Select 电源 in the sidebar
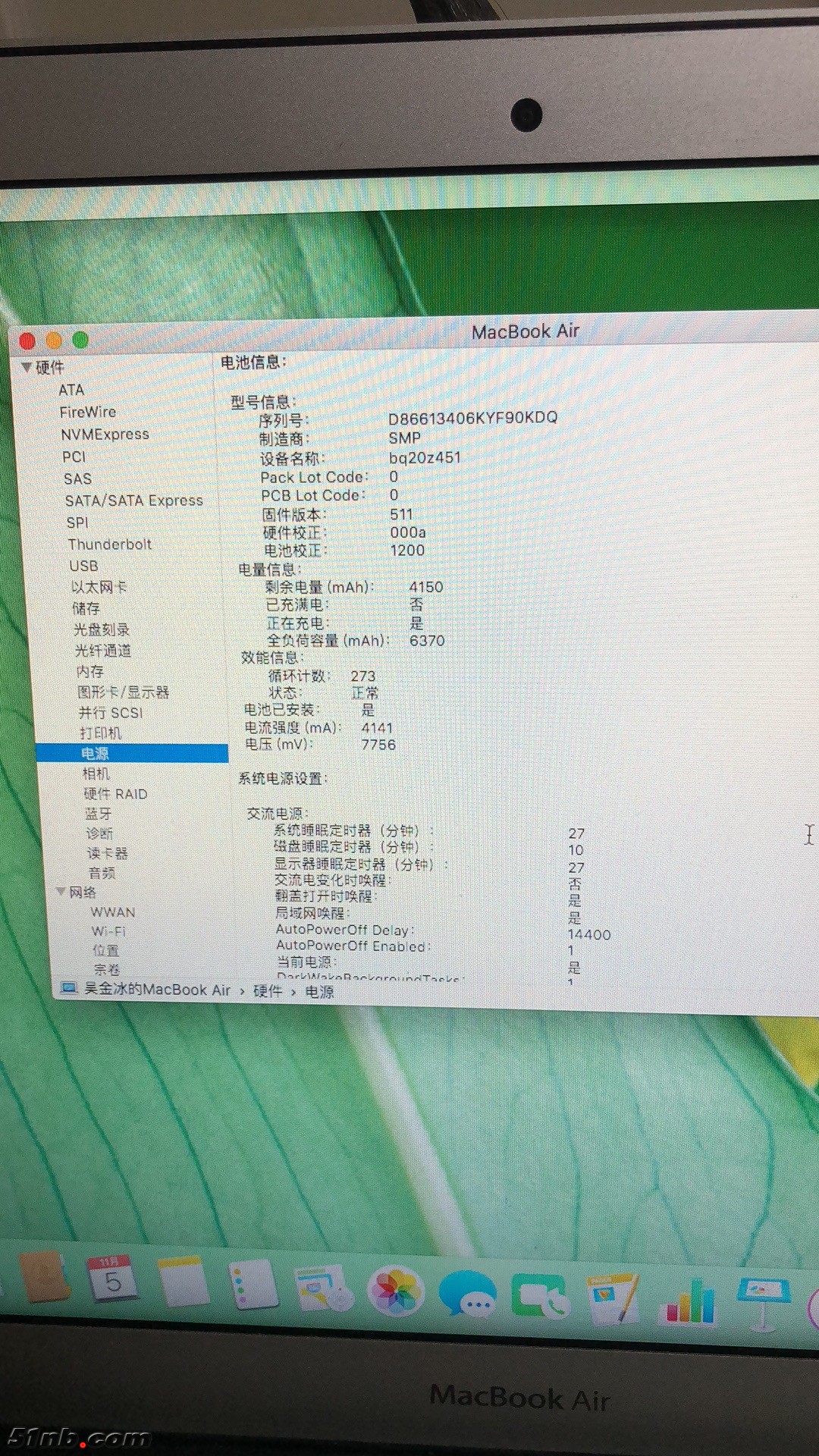The height and width of the screenshot is (1456, 819). (x=96, y=753)
